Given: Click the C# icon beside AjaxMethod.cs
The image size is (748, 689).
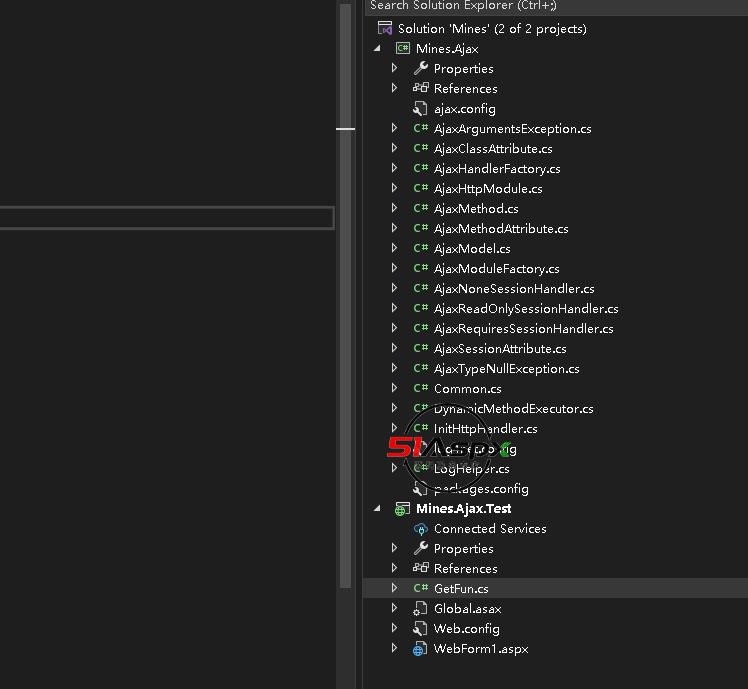Looking at the screenshot, I should tap(421, 208).
